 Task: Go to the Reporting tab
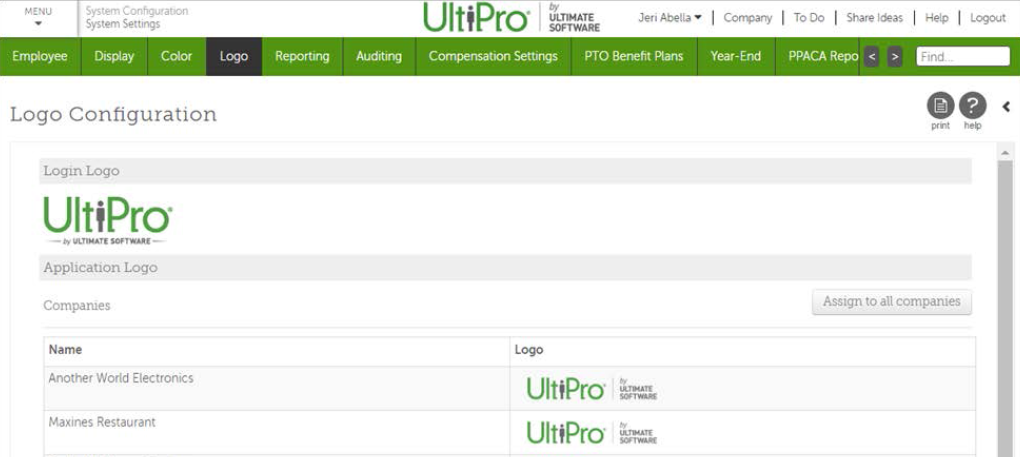[302, 57]
